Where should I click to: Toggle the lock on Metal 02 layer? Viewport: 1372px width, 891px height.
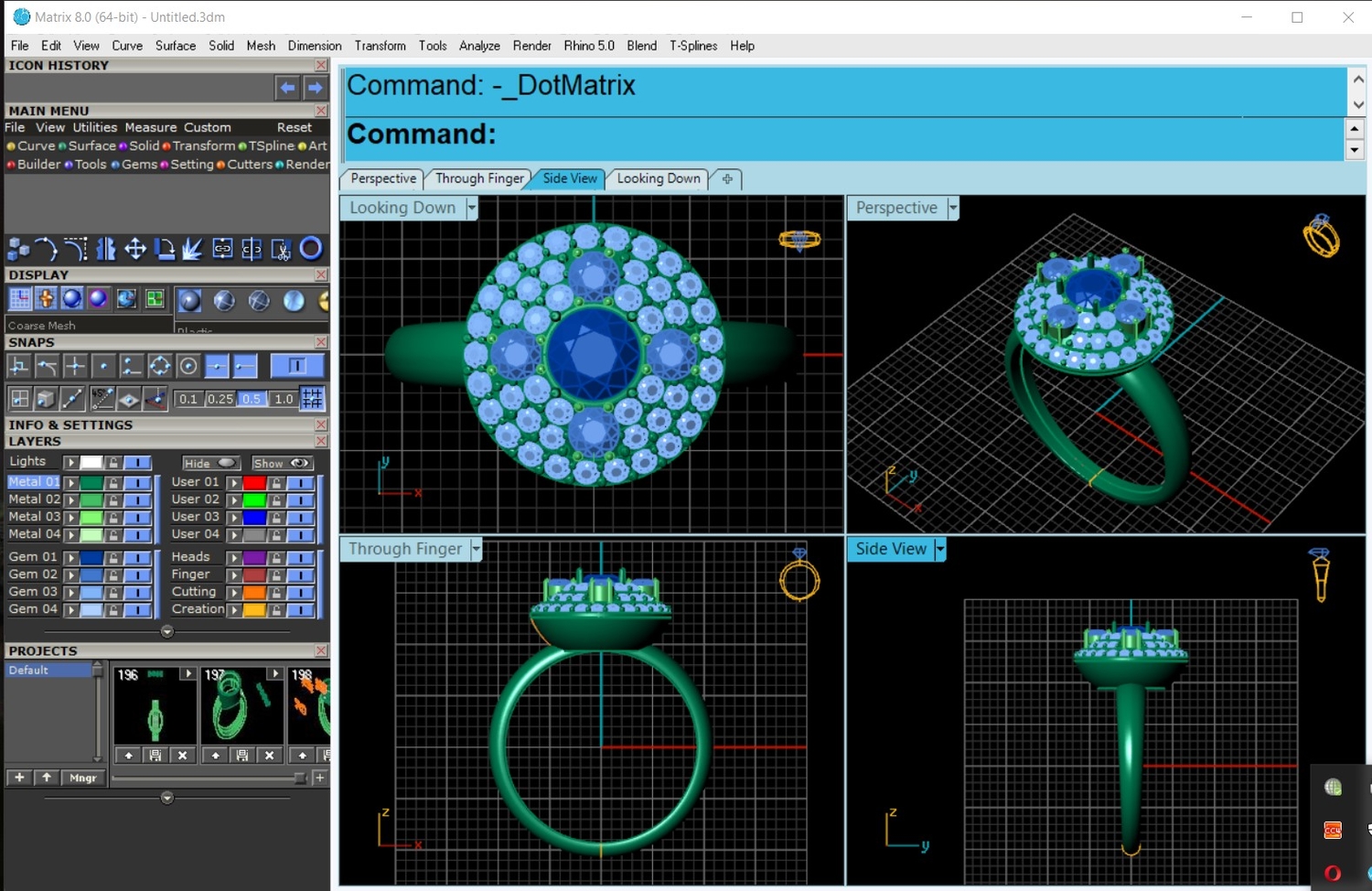point(113,499)
